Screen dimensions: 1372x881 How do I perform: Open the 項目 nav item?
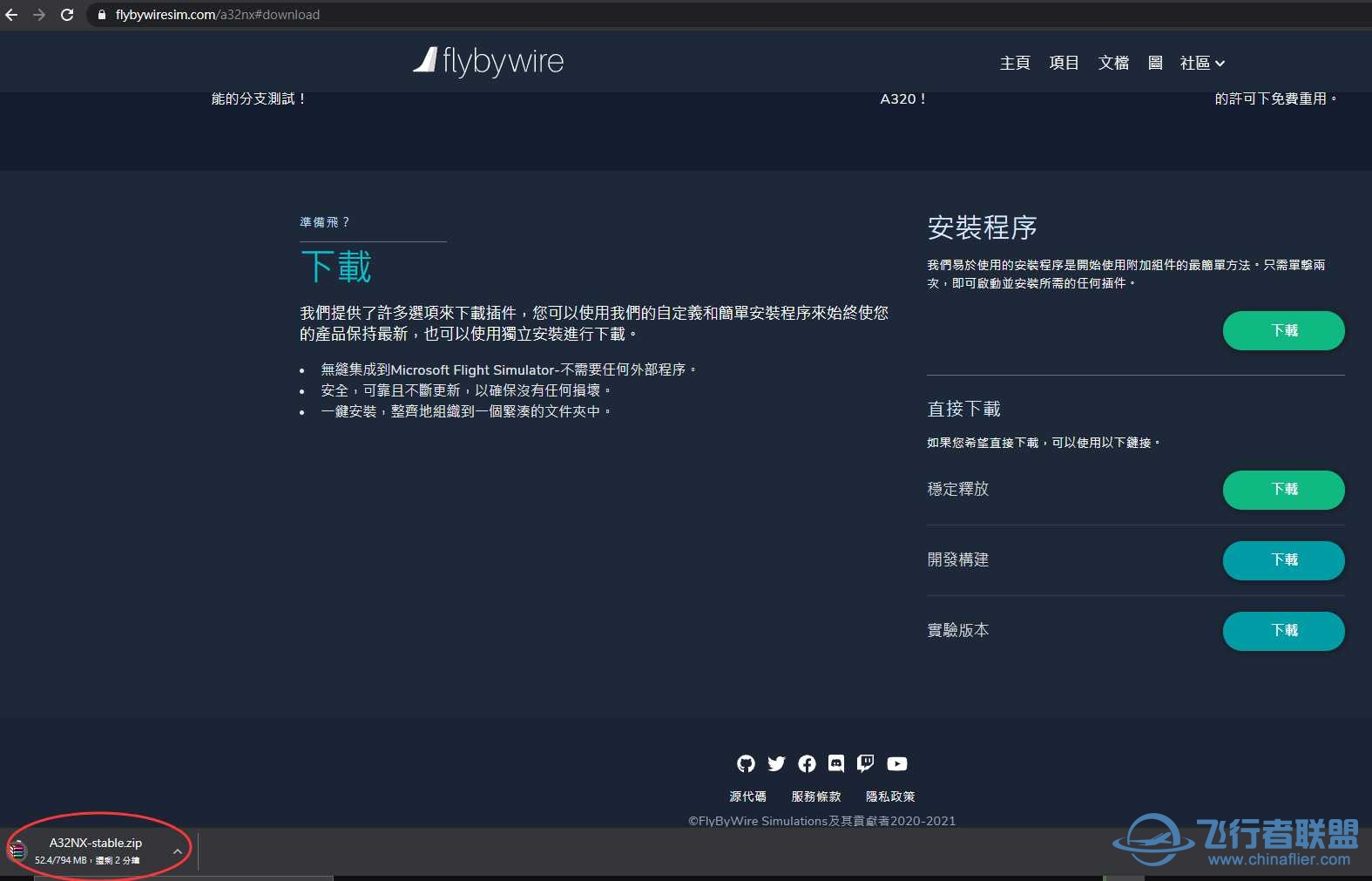coord(1064,63)
